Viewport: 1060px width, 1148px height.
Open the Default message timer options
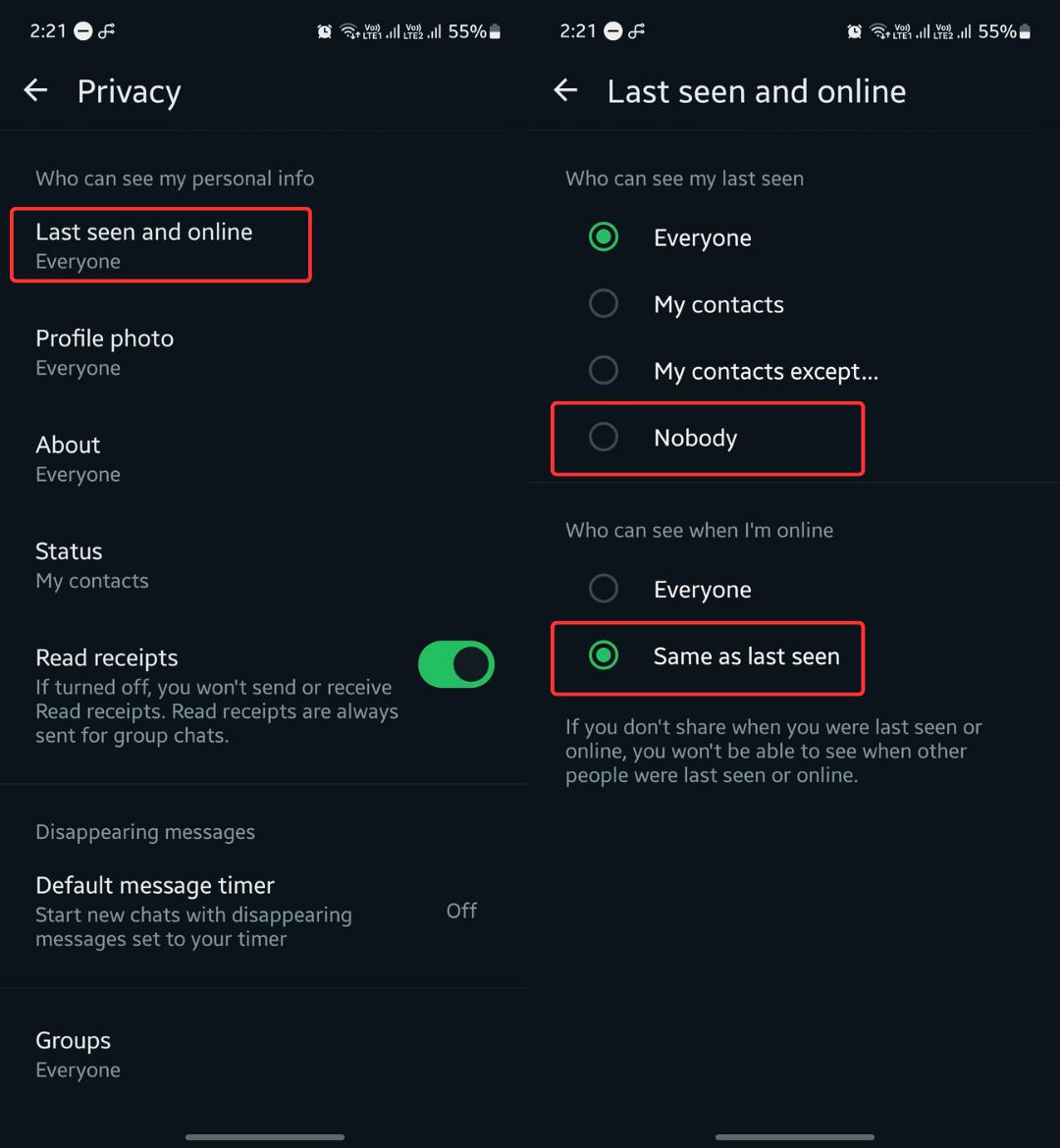(196, 910)
